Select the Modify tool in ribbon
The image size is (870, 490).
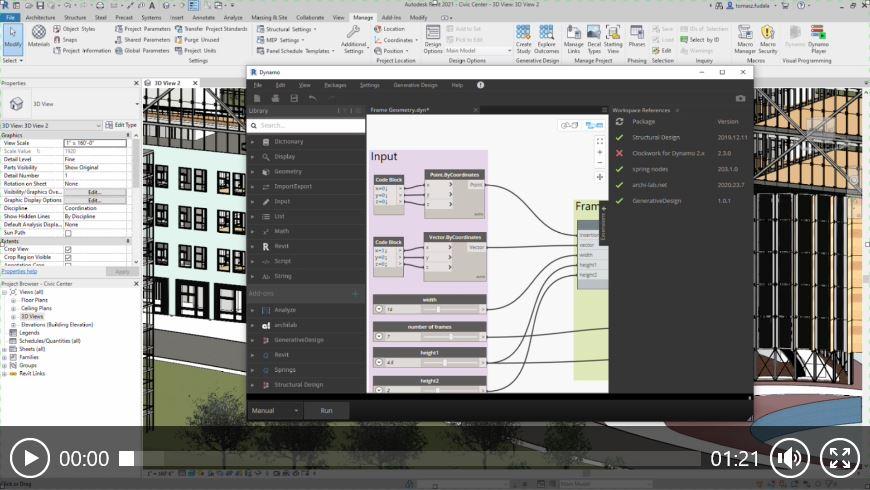point(13,38)
